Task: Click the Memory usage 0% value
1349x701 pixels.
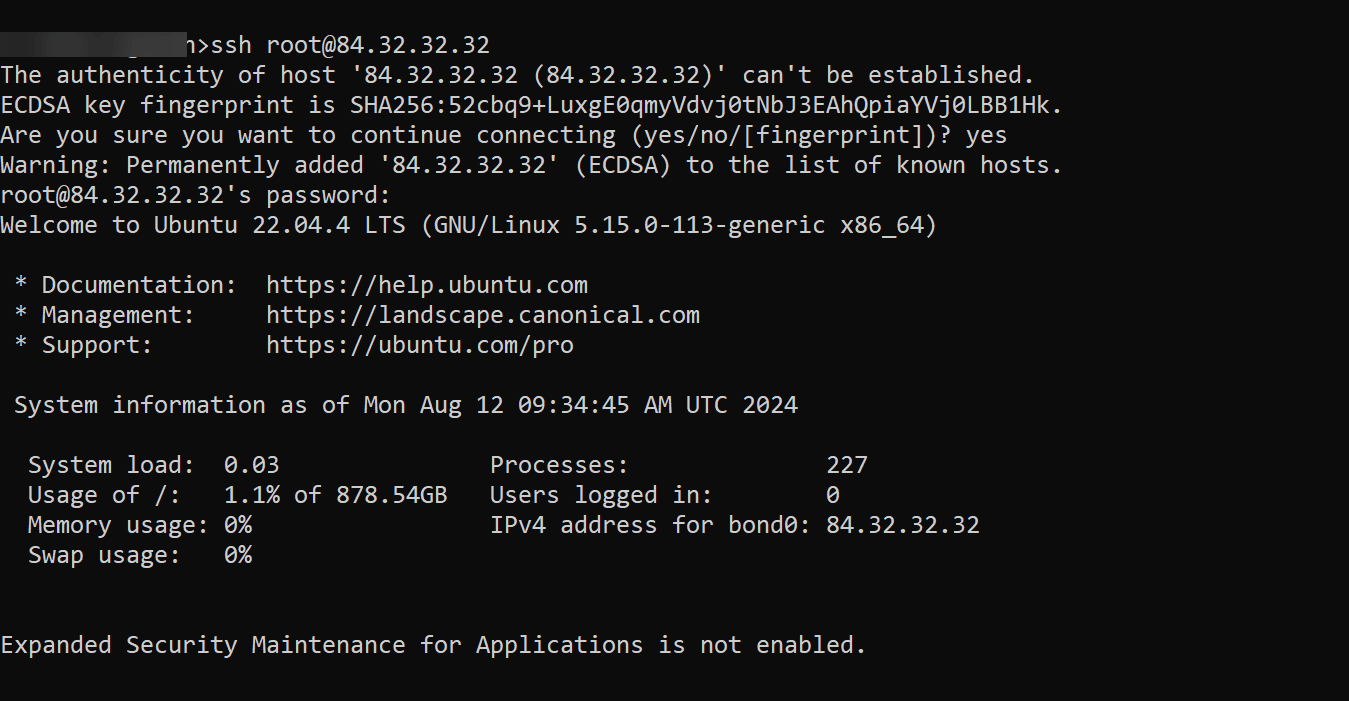Action: (x=238, y=525)
